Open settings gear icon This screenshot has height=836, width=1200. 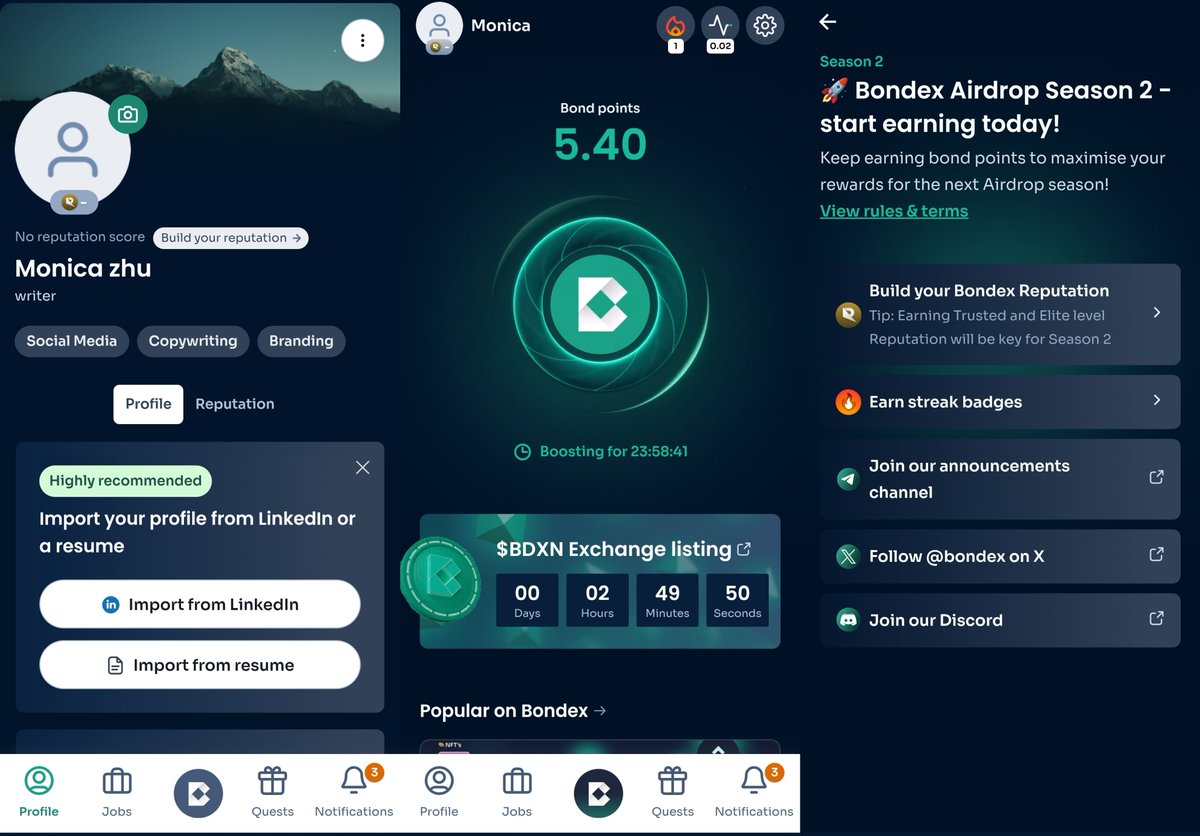tap(765, 25)
